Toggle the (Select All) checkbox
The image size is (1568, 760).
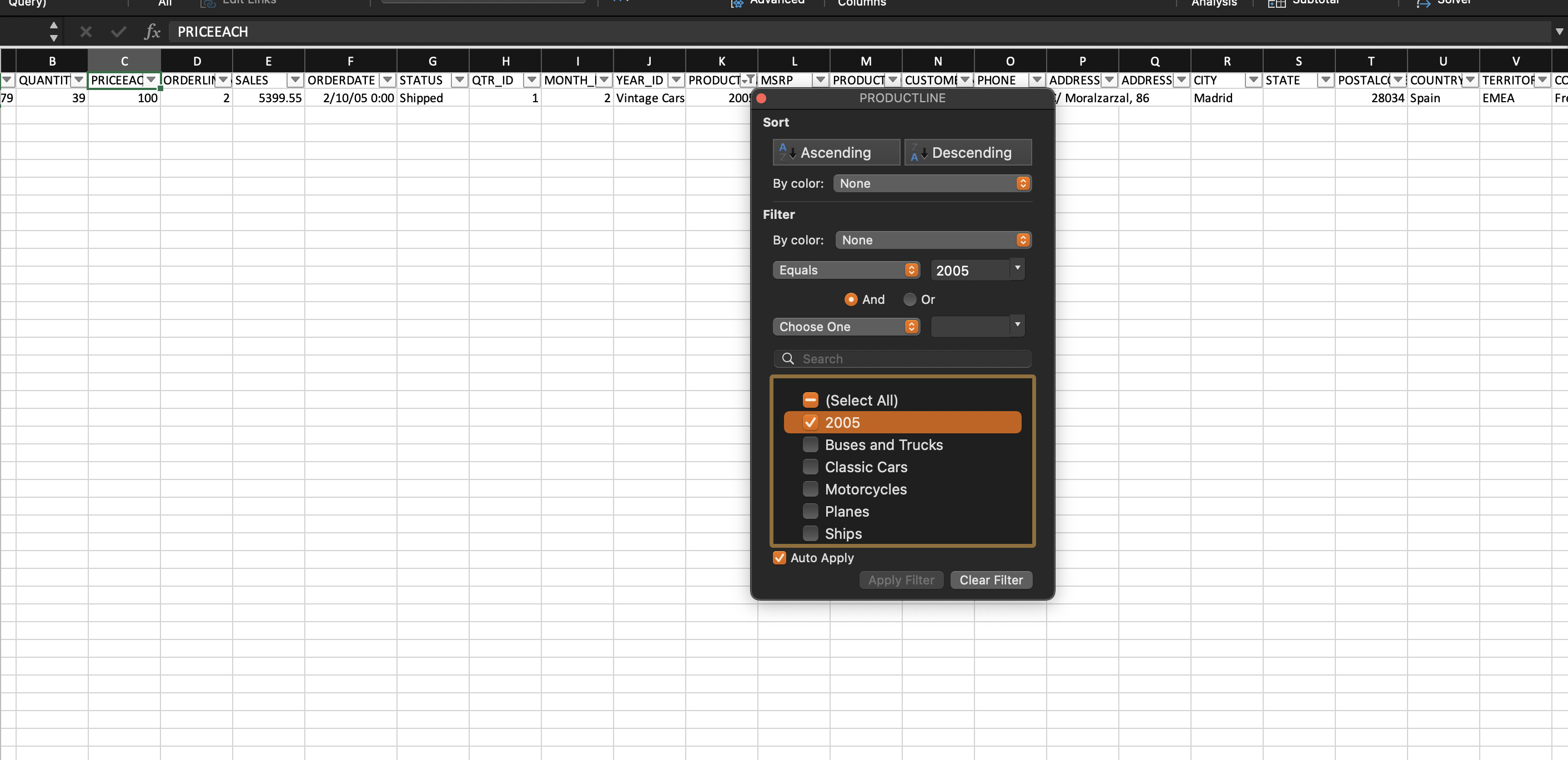(x=810, y=400)
